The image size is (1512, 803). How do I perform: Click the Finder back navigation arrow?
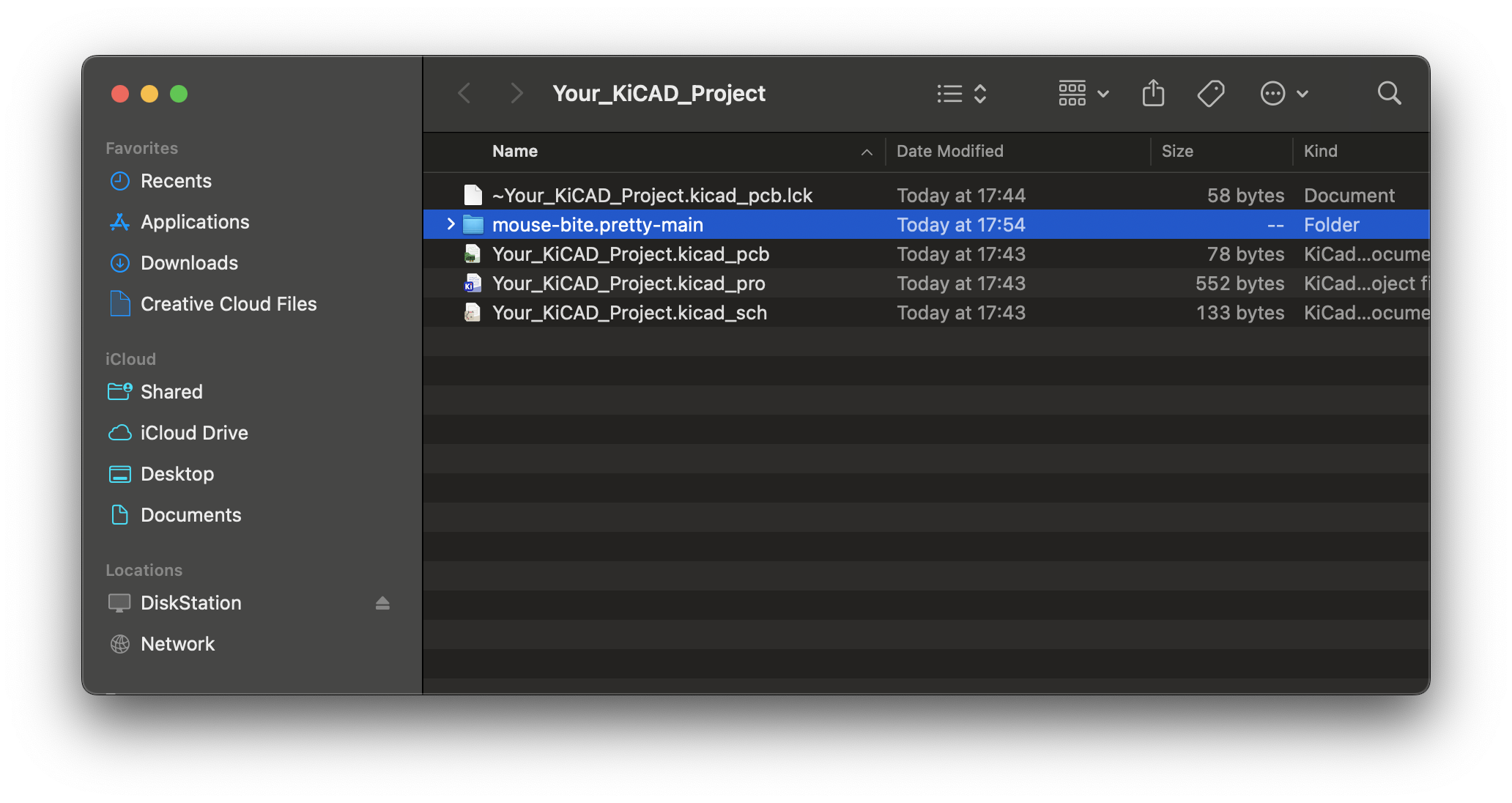[464, 93]
